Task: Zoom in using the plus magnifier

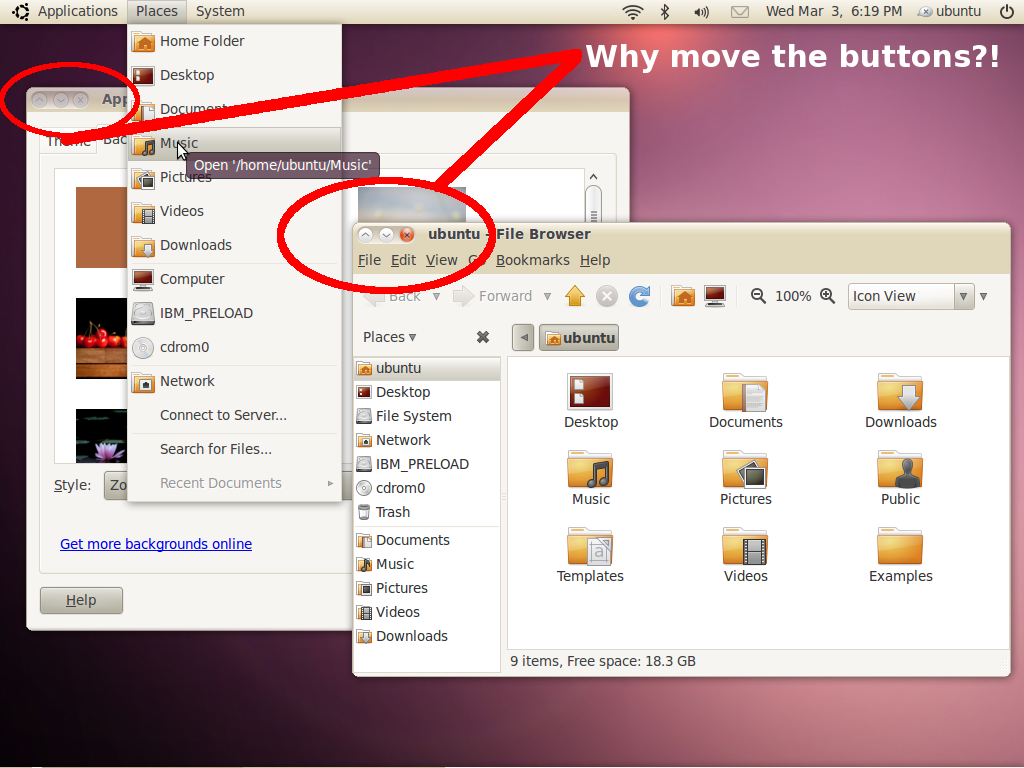Action: coord(827,296)
